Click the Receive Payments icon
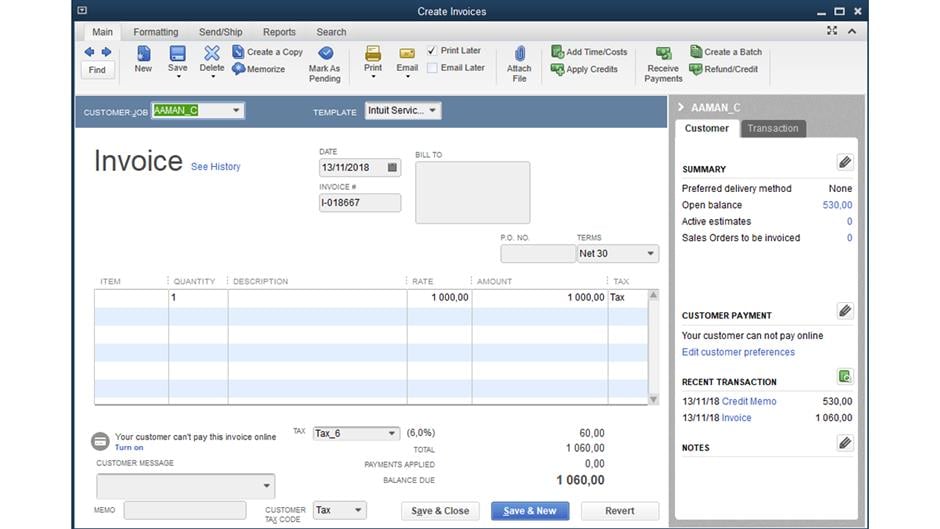This screenshot has width=940, height=529. [663, 54]
